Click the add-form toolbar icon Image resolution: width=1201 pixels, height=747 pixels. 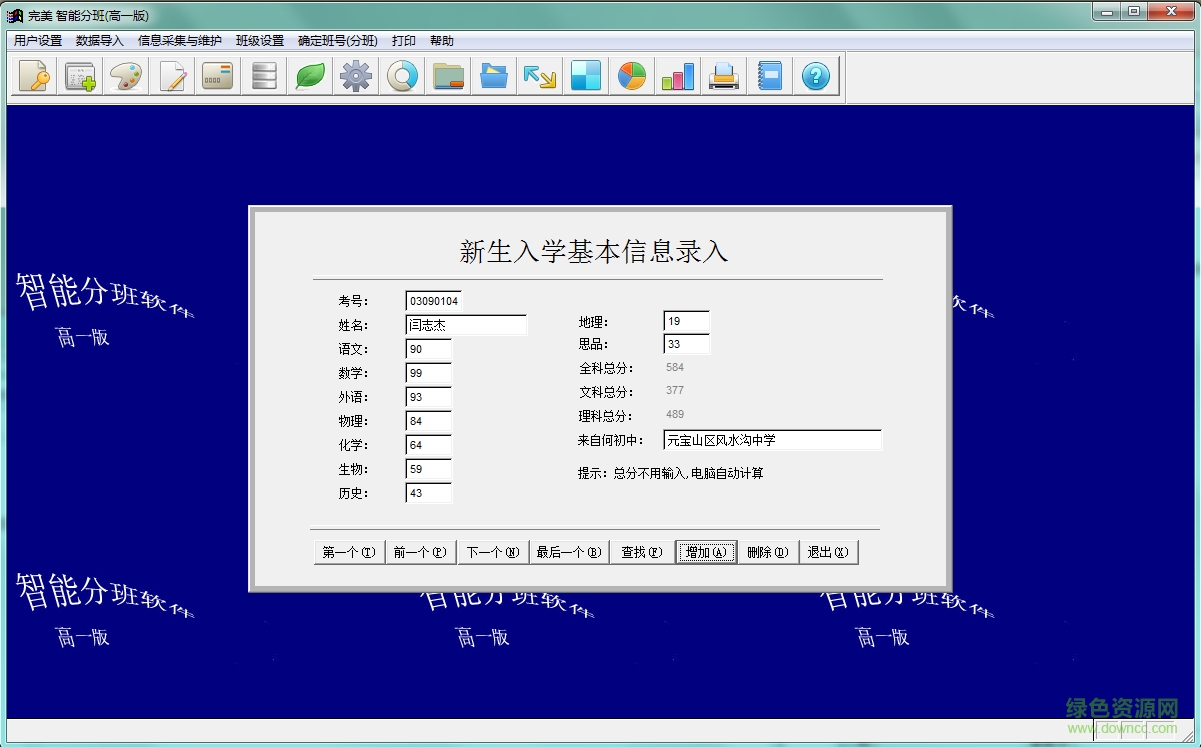pyautogui.click(x=80, y=75)
